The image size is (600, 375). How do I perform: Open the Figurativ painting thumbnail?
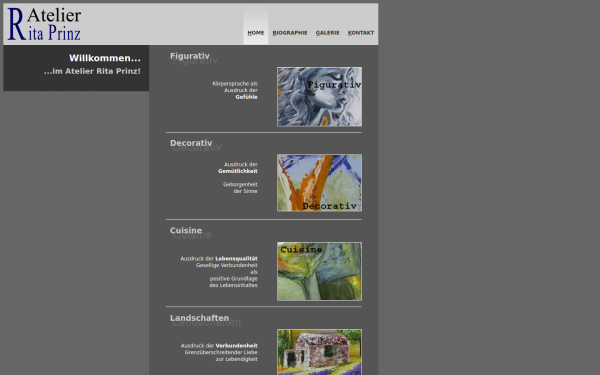pyautogui.click(x=320, y=97)
